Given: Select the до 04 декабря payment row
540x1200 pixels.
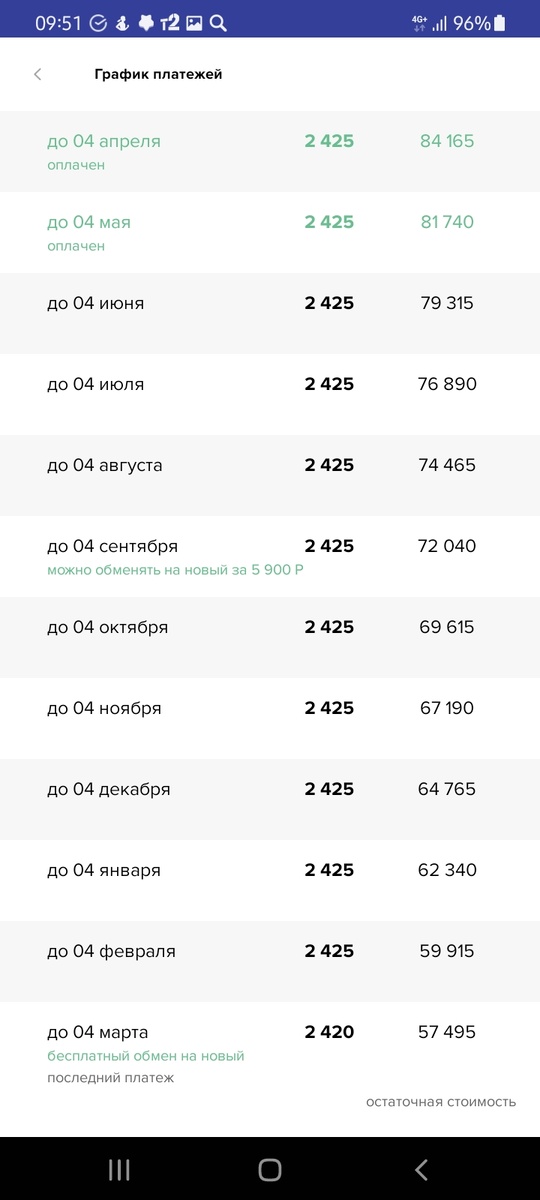Looking at the screenshot, I should [x=270, y=799].
